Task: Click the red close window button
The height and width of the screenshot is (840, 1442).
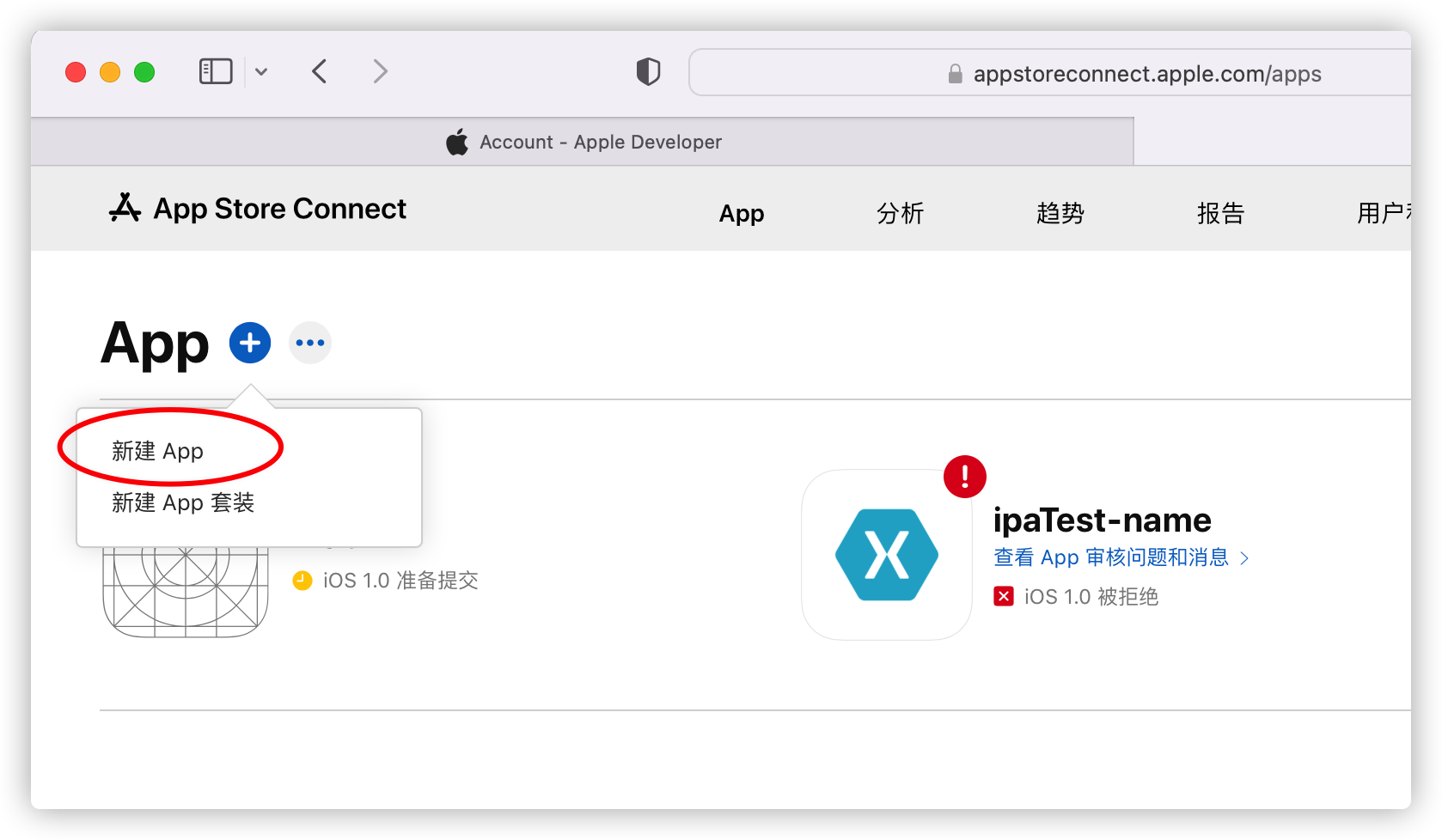Action: [x=76, y=72]
